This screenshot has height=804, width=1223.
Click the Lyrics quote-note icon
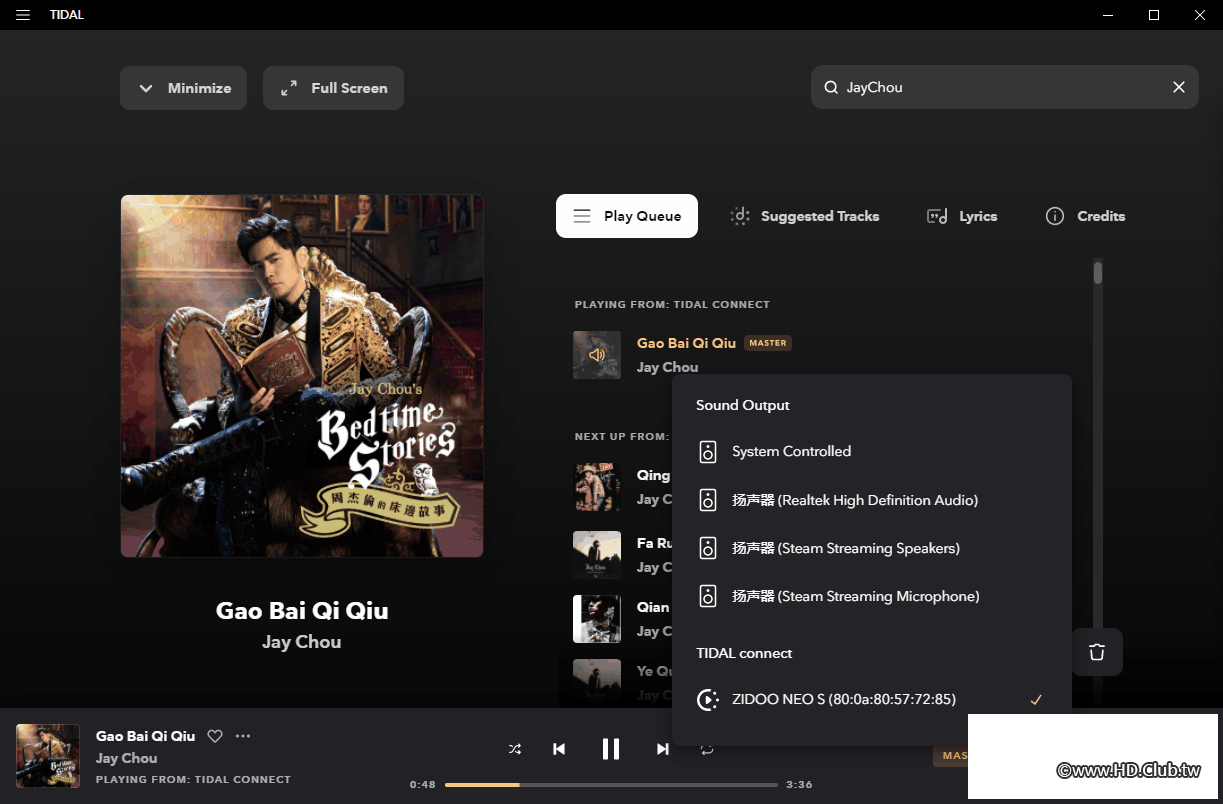click(x=937, y=216)
